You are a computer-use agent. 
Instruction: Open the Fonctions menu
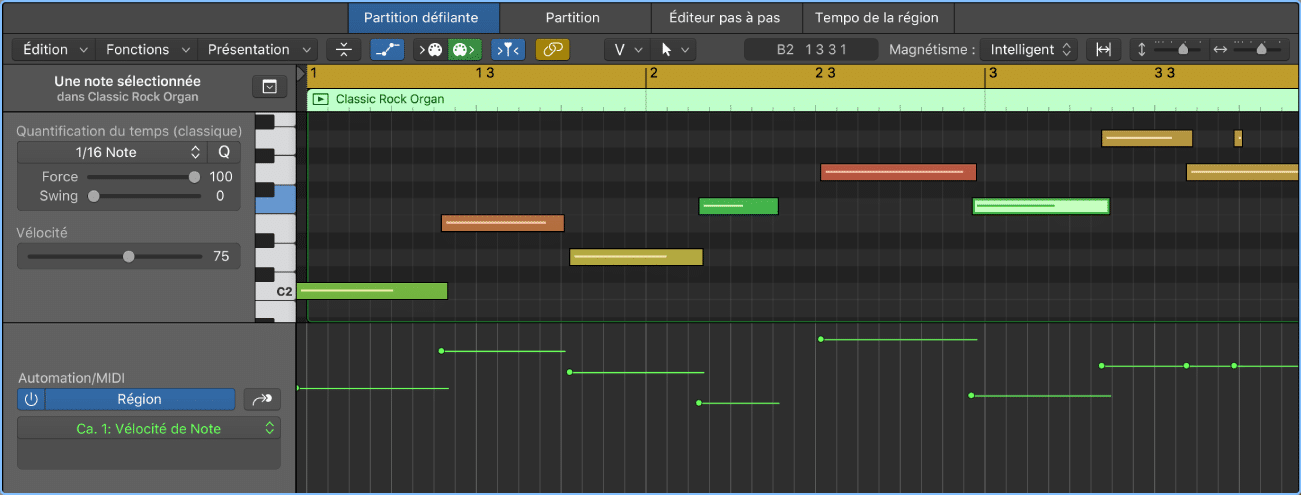146,49
